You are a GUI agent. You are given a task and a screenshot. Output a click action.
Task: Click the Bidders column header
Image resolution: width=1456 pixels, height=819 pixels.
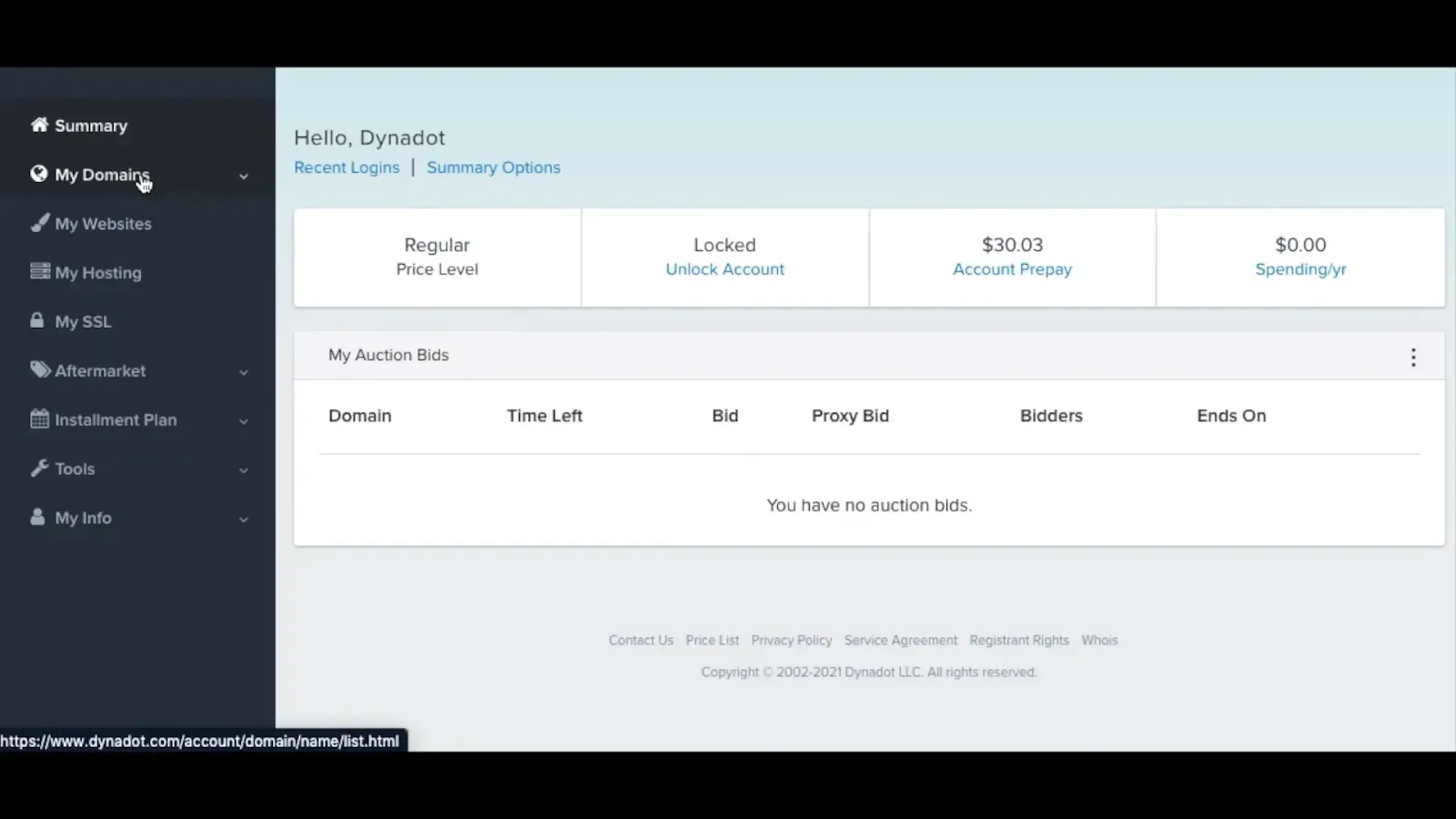click(1051, 416)
